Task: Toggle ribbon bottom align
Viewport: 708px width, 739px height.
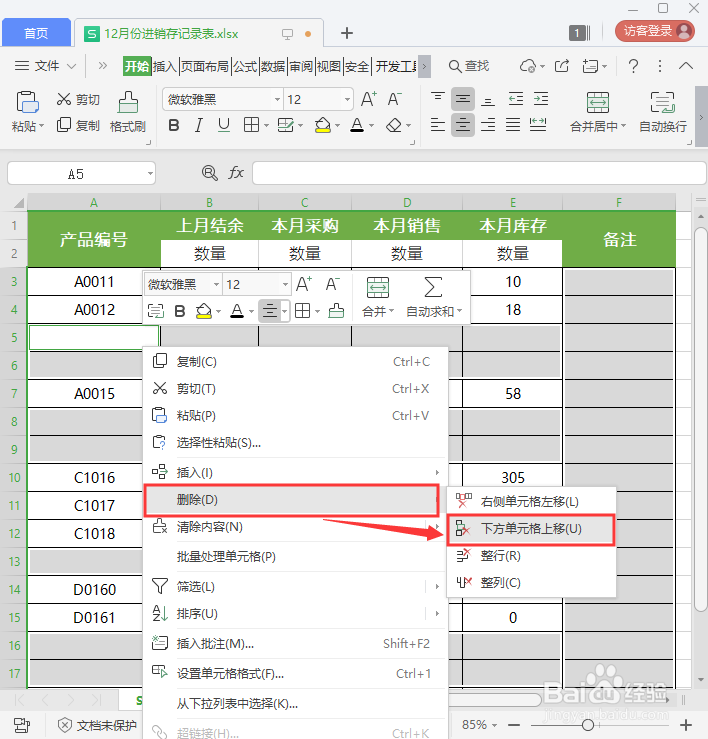Action: pos(488,99)
